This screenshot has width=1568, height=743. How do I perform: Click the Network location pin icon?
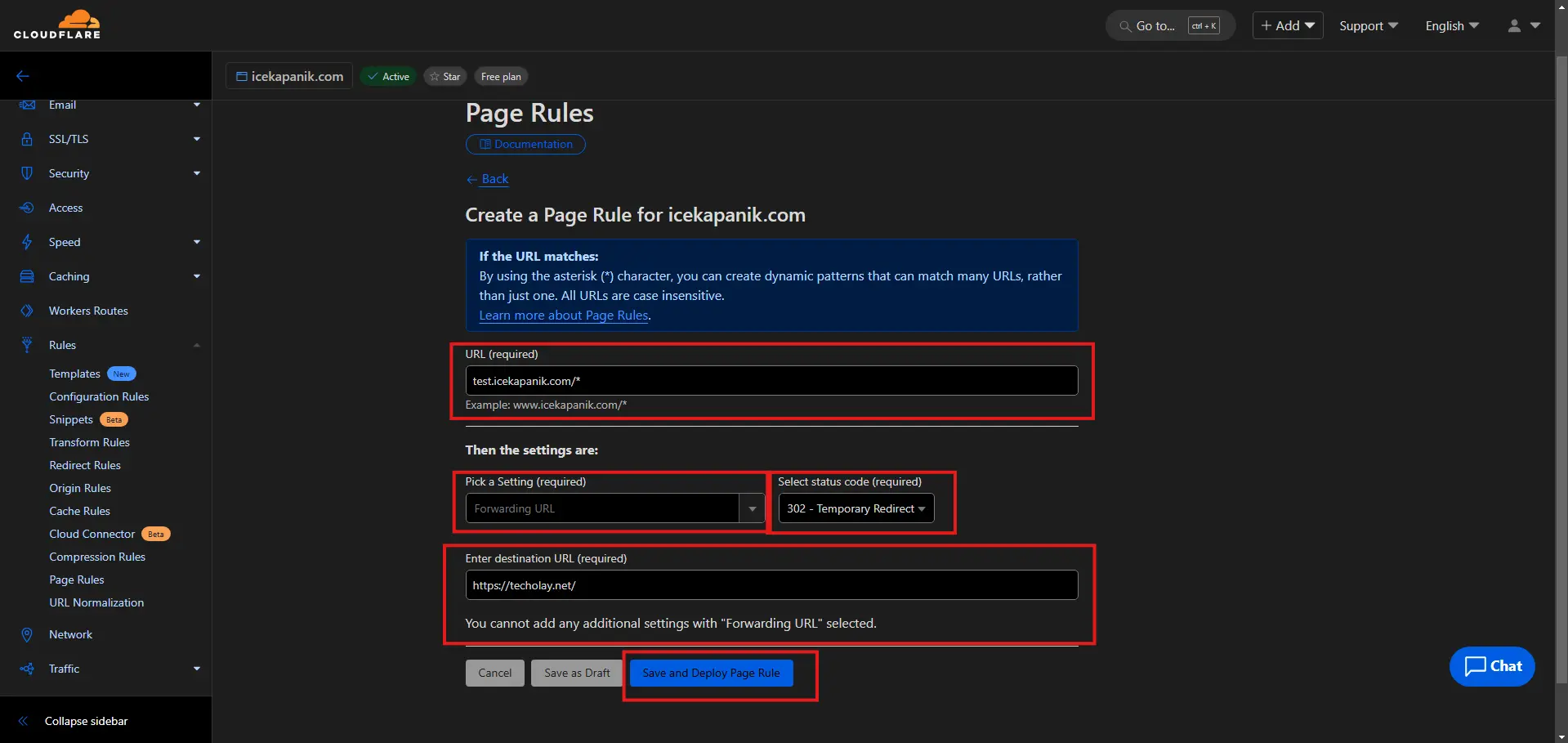[27, 634]
